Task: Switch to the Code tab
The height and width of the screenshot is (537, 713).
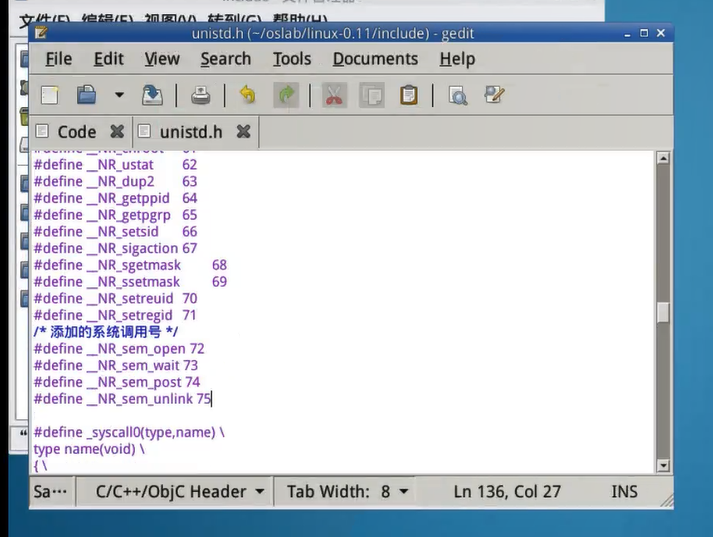Action: coord(76,131)
